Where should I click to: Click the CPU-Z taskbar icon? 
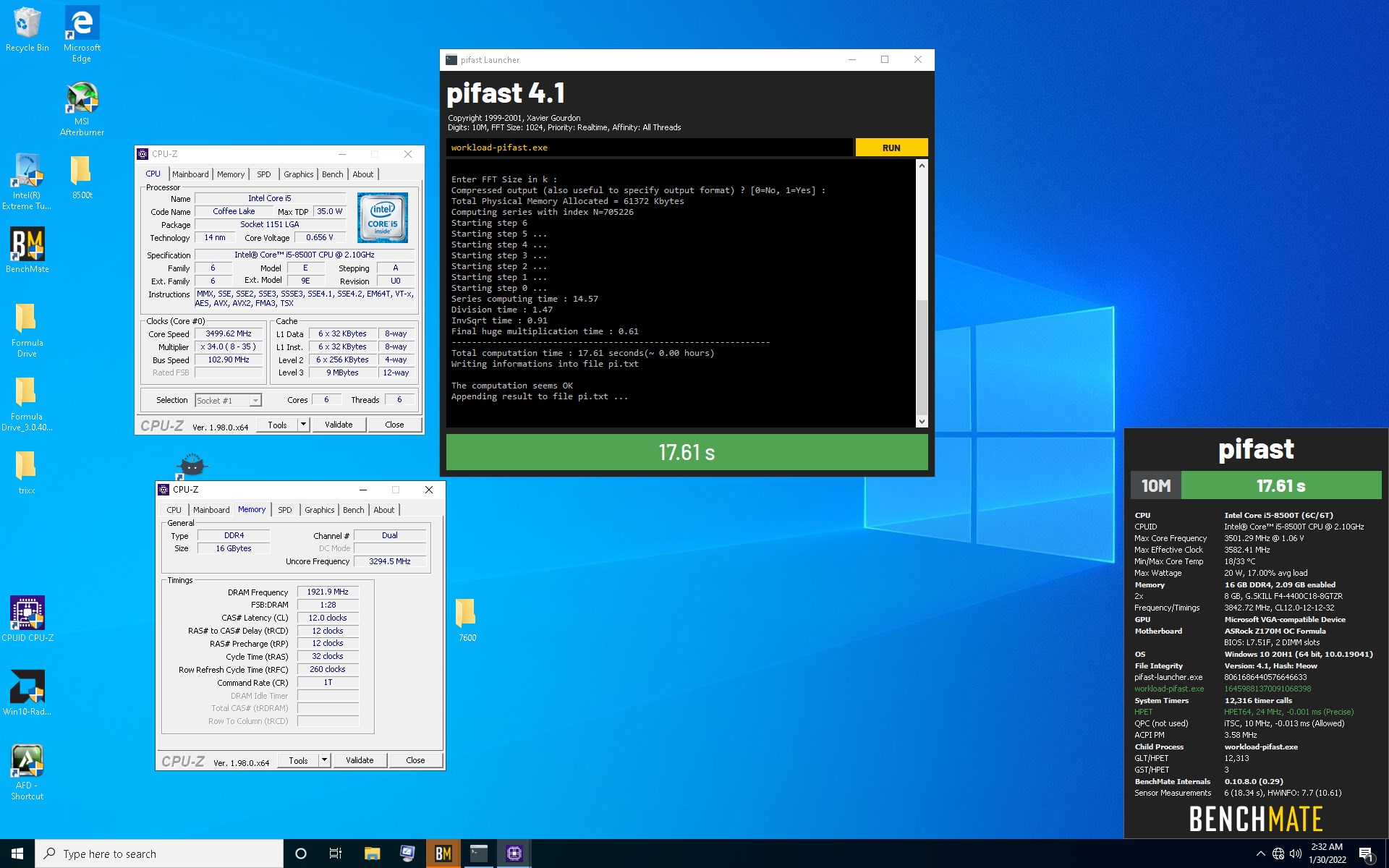pos(514,854)
